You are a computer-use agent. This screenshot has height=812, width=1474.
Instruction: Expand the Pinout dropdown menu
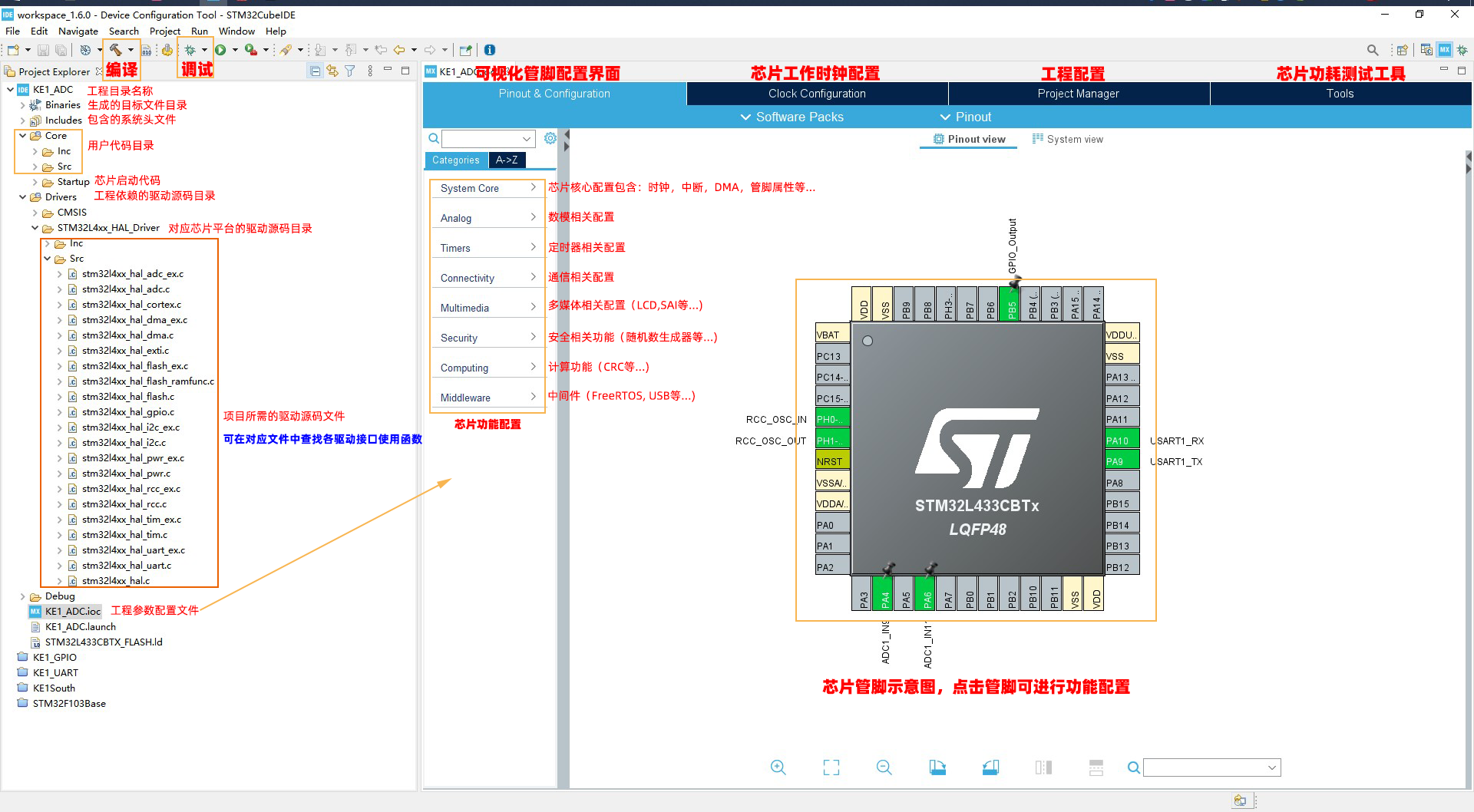click(966, 117)
